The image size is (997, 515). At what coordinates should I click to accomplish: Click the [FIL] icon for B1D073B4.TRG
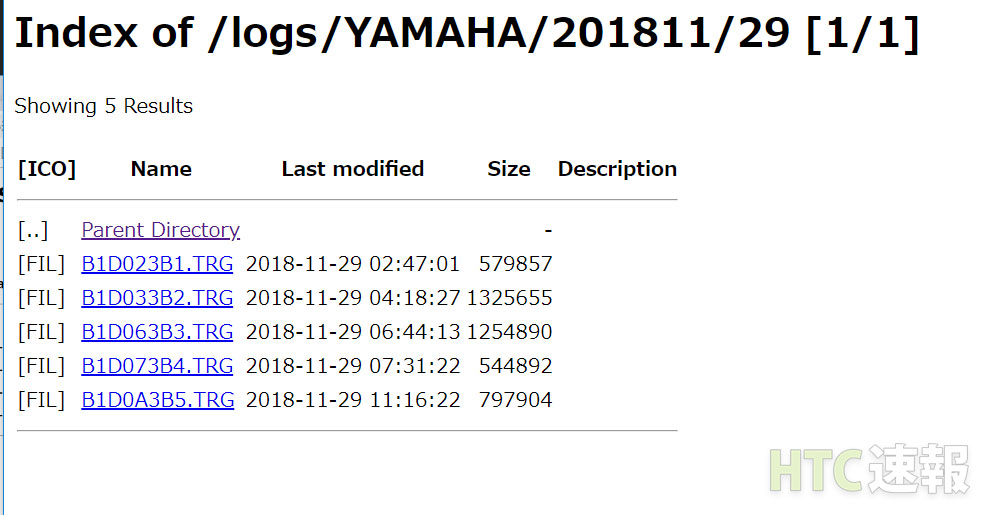(41, 366)
